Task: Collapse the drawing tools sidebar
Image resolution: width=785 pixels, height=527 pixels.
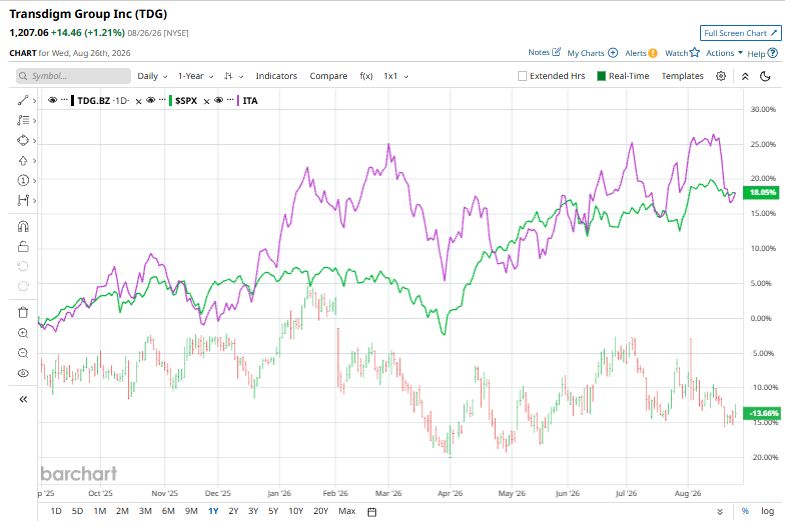Action: (23, 399)
